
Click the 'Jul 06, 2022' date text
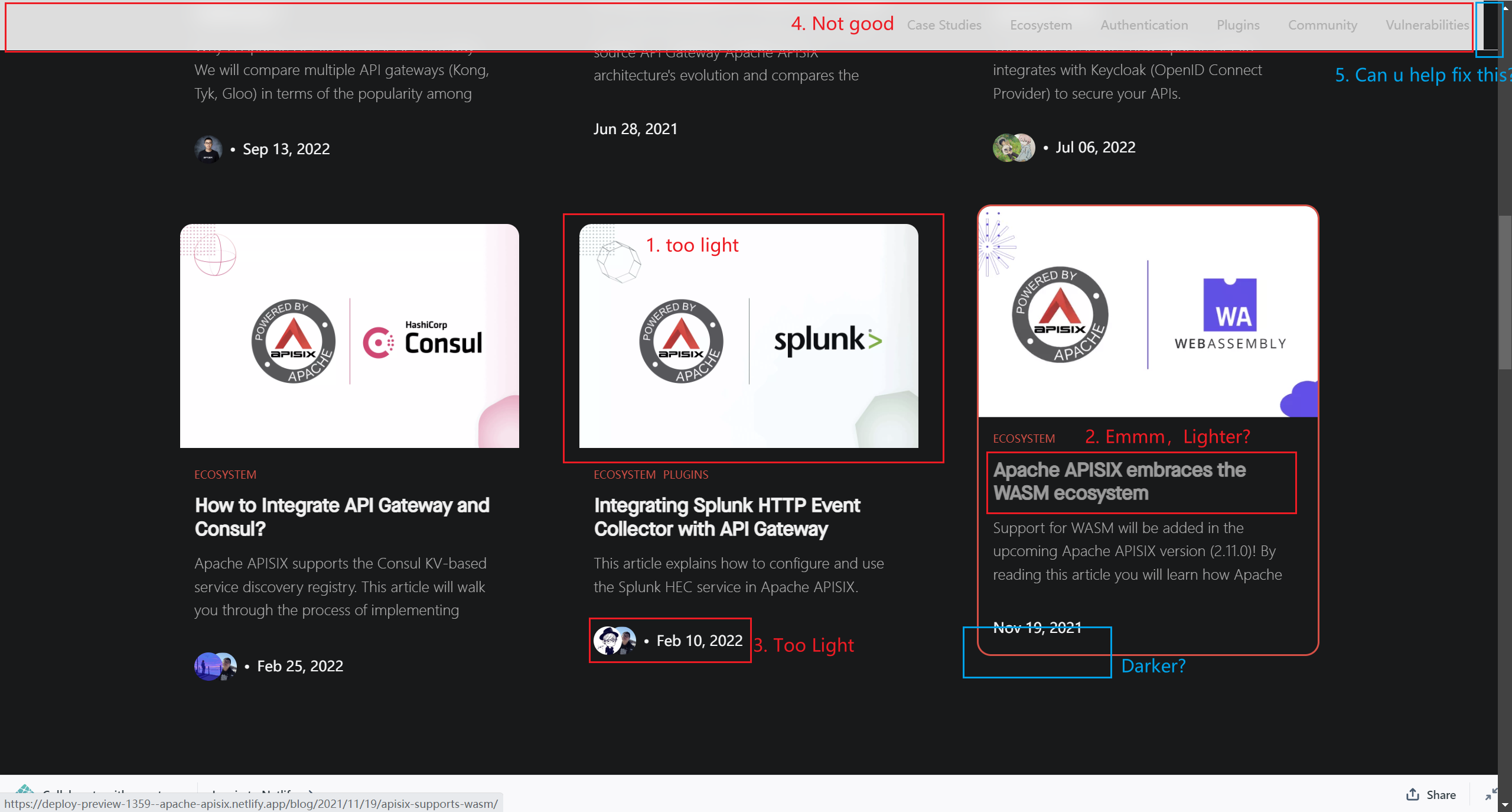[x=1096, y=147]
